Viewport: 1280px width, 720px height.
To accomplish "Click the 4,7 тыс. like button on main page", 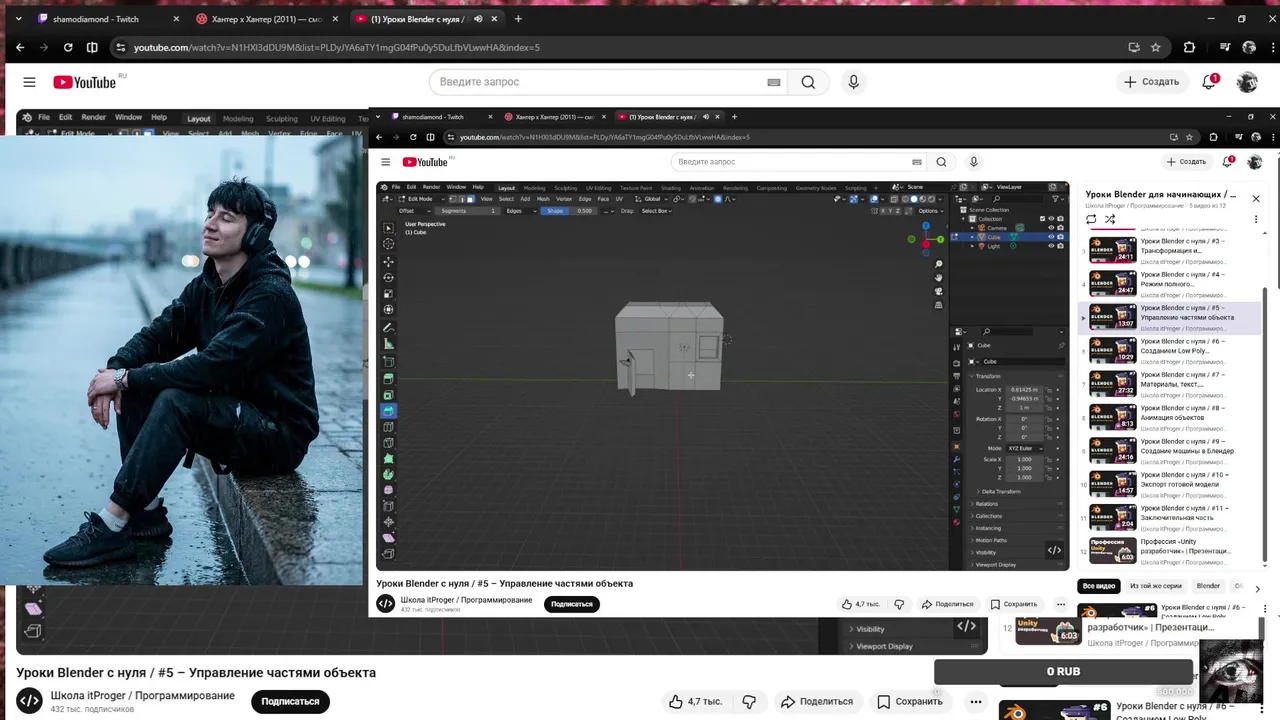I will [x=697, y=701].
